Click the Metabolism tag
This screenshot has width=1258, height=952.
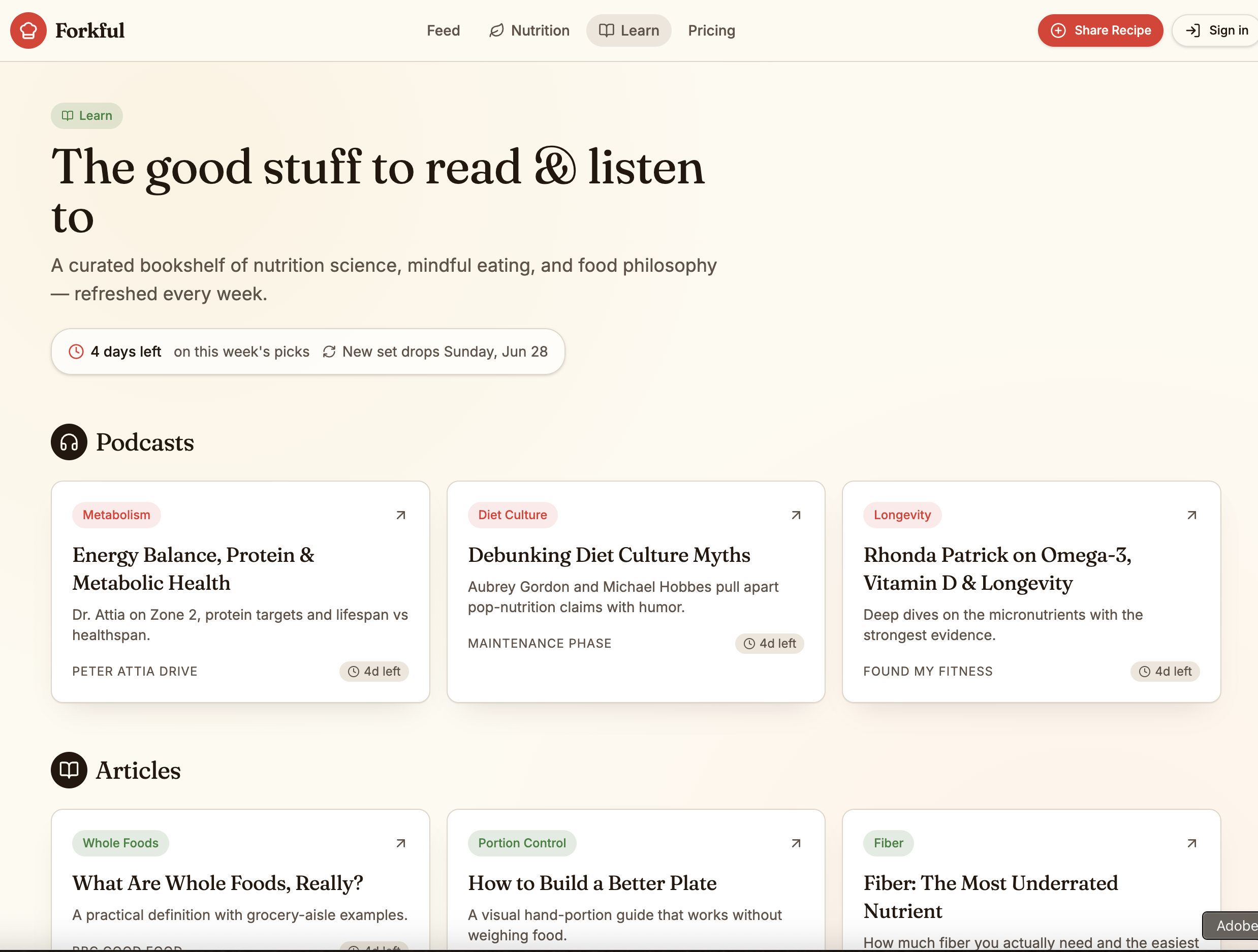pos(116,515)
